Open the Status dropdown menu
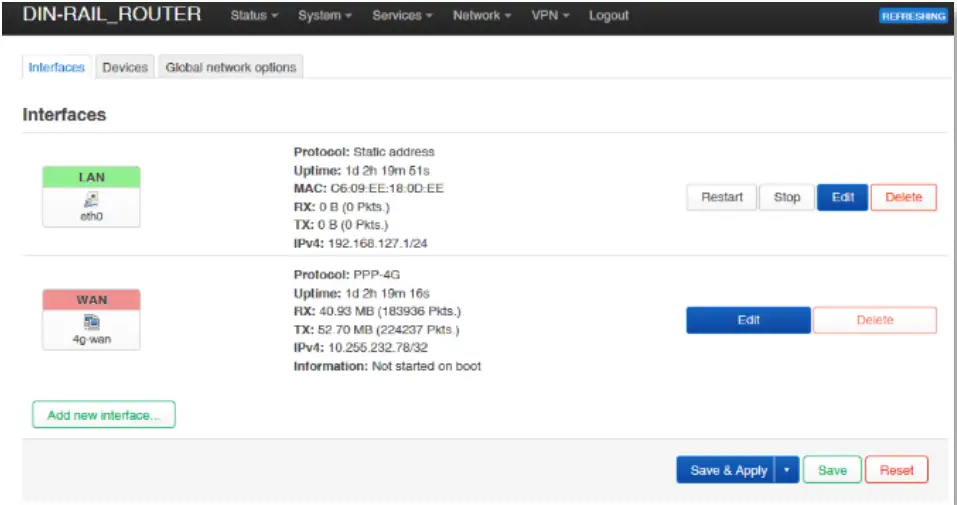 point(254,16)
